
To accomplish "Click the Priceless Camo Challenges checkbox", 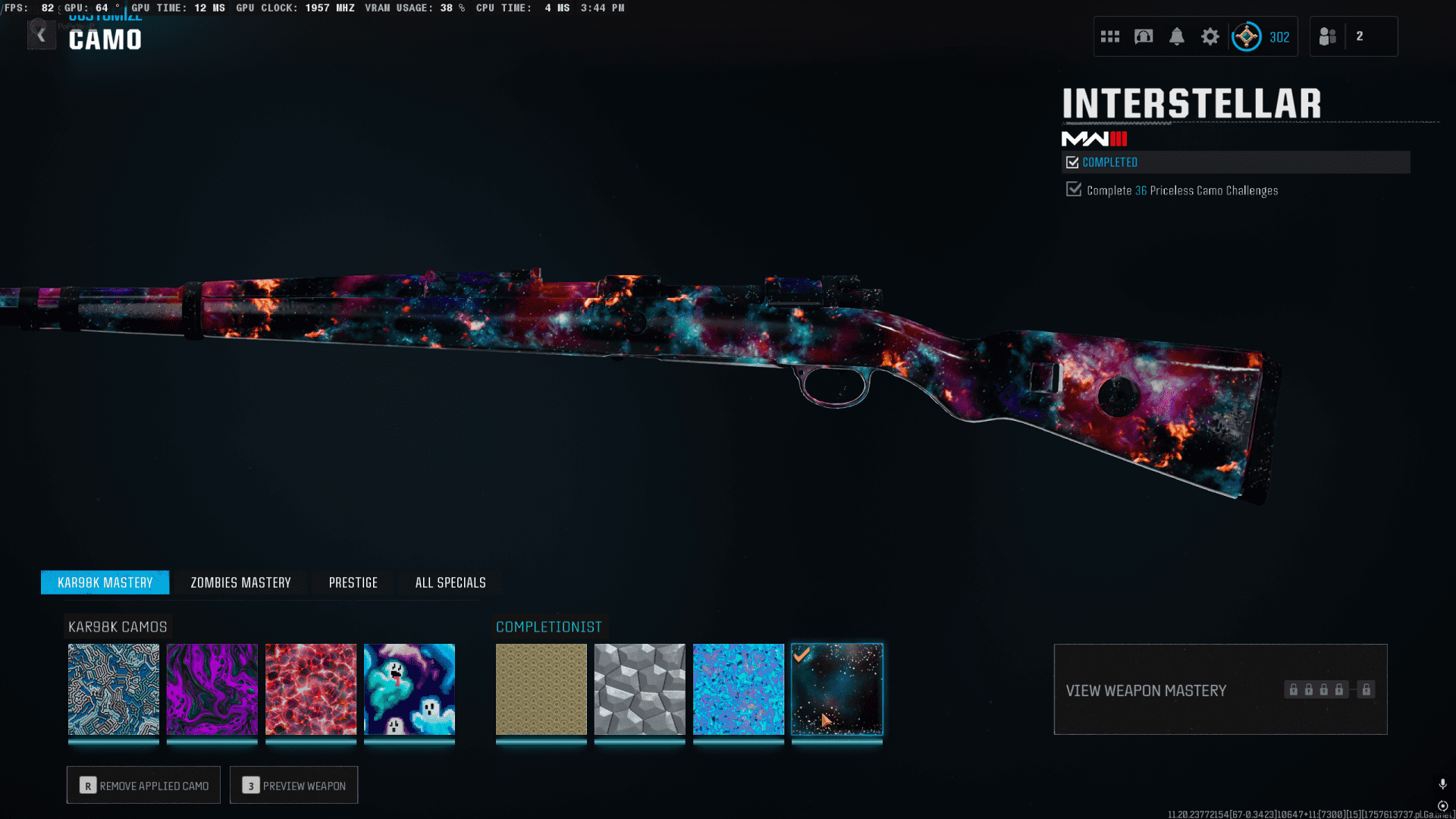I will point(1074,190).
